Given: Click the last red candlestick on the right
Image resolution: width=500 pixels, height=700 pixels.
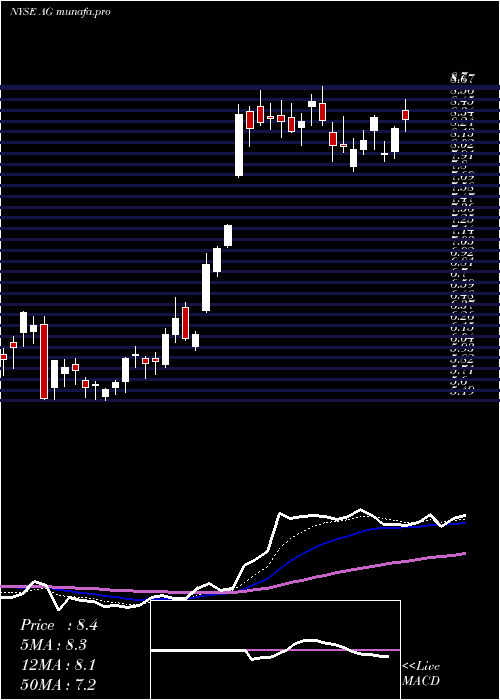Looking at the screenshot, I should [x=405, y=115].
